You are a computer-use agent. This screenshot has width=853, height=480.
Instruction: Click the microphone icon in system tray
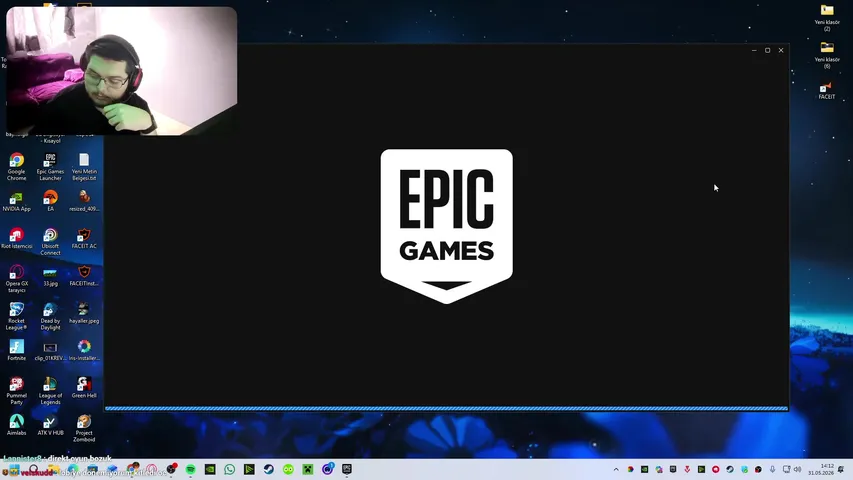click(x=772, y=469)
